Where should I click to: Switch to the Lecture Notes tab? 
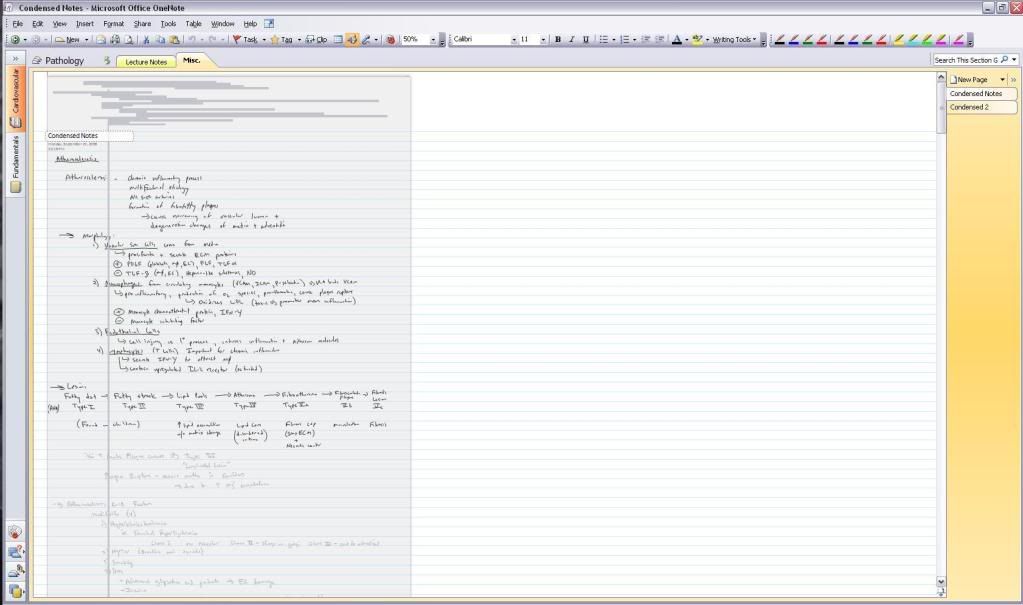pyautogui.click(x=145, y=62)
